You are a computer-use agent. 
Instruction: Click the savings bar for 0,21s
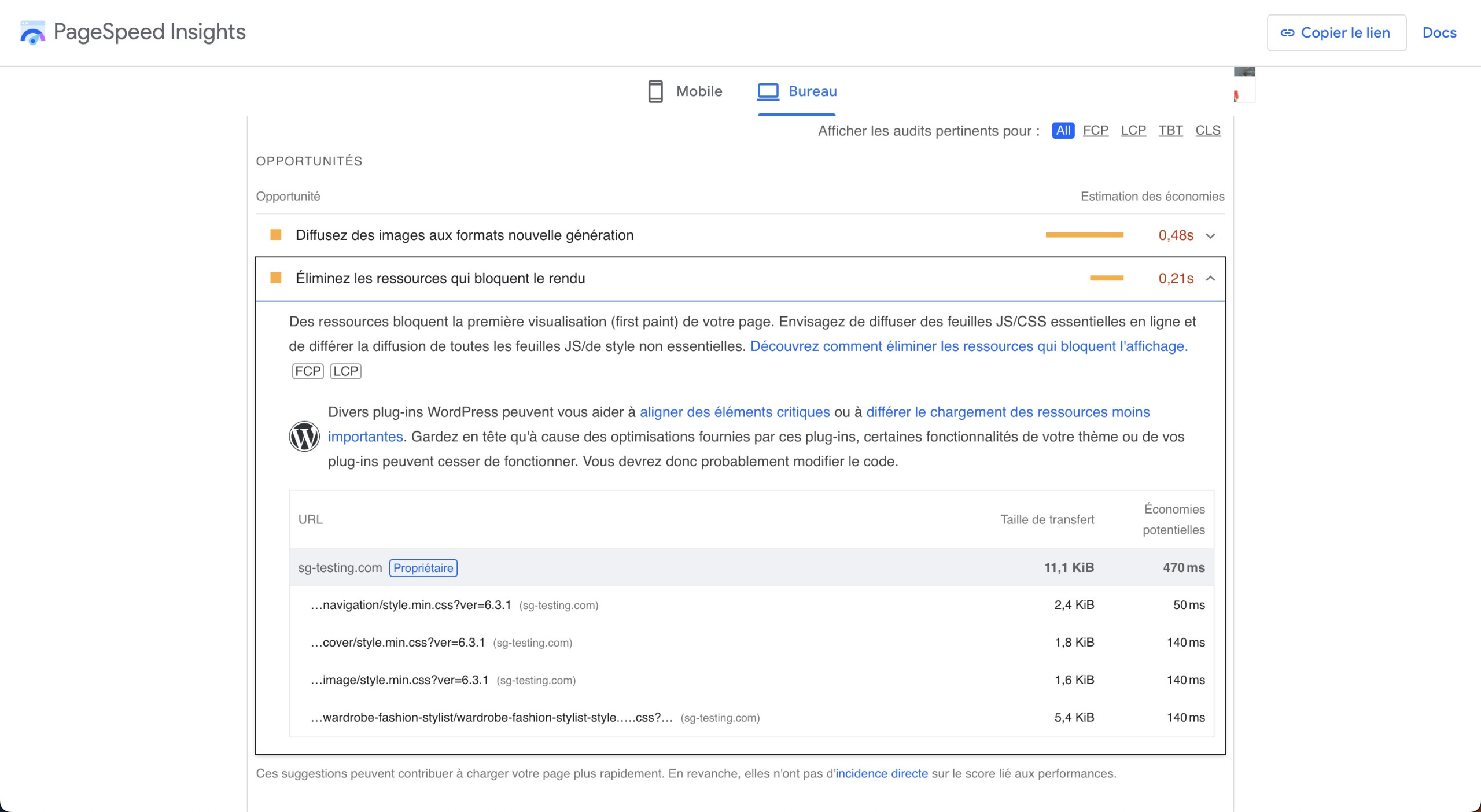(1107, 278)
